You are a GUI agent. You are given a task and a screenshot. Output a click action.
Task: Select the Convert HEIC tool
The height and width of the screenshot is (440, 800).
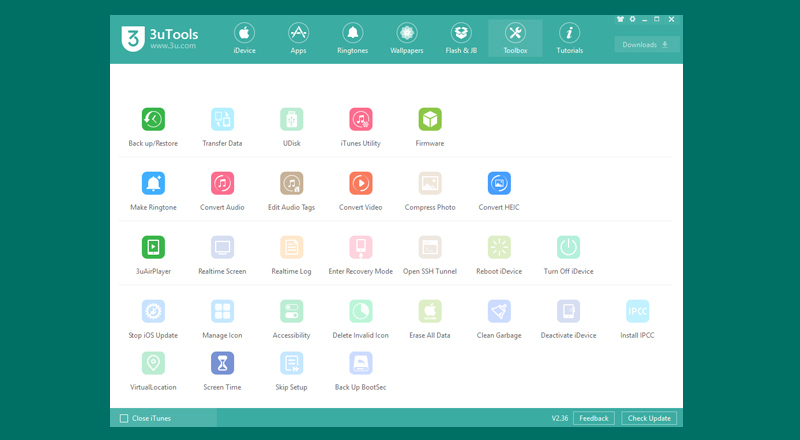499,184
